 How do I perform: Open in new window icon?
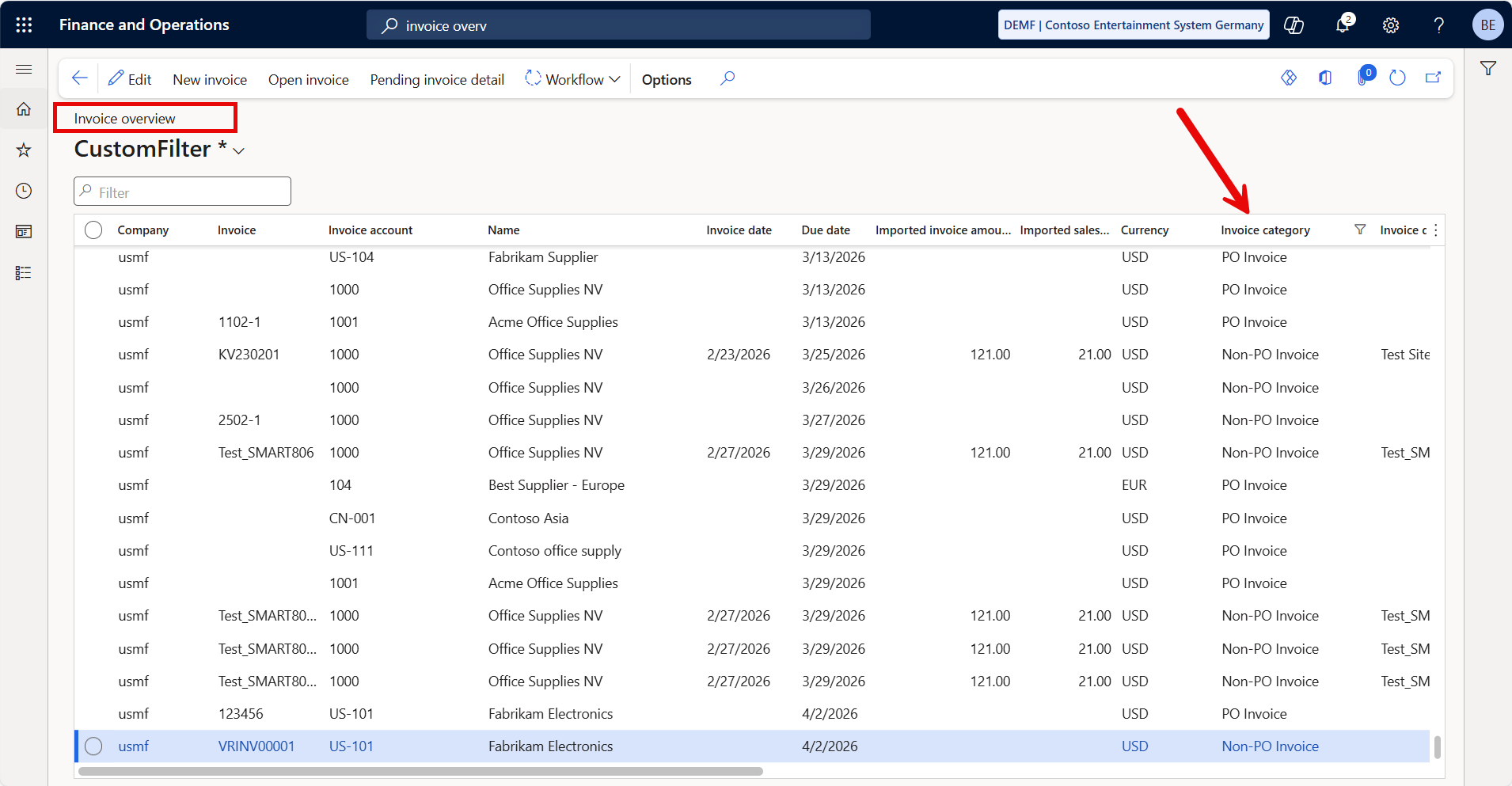[x=1434, y=78]
